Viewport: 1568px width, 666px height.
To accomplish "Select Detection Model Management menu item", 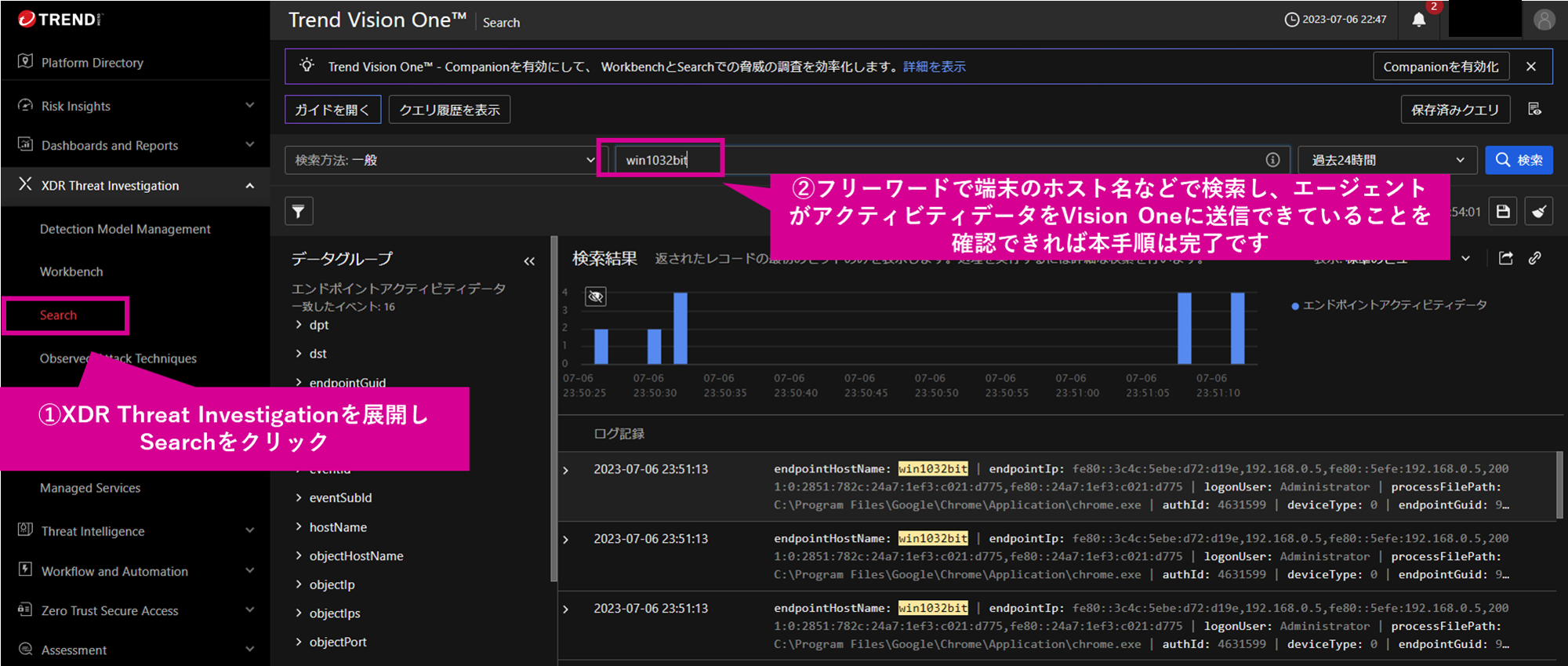I will click(125, 229).
